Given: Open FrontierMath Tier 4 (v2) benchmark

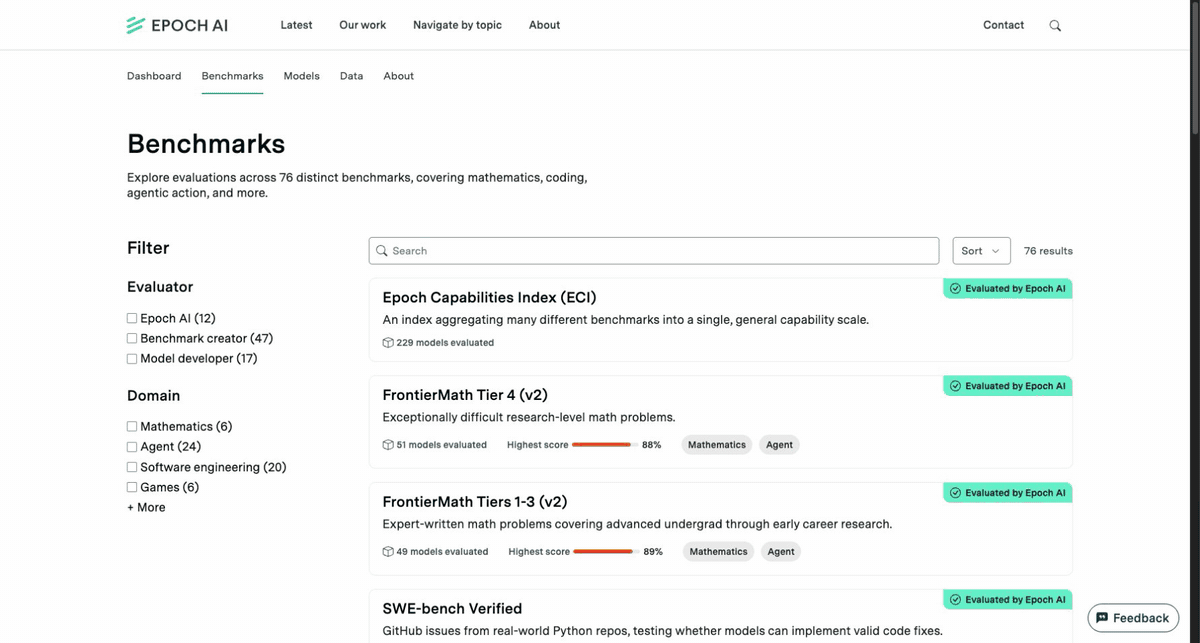Looking at the screenshot, I should pyautogui.click(x=465, y=395).
